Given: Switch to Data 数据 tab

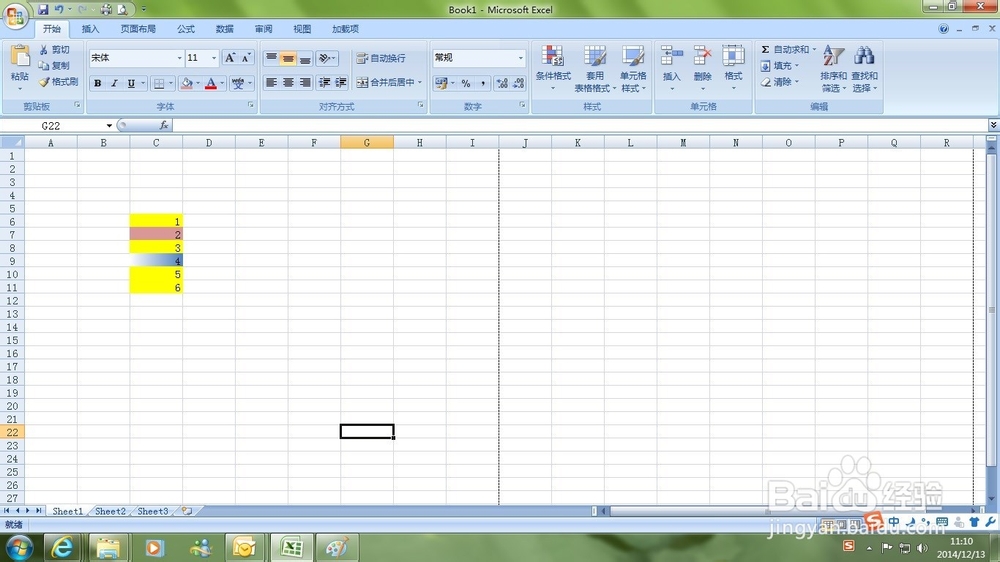Looking at the screenshot, I should pos(224,29).
